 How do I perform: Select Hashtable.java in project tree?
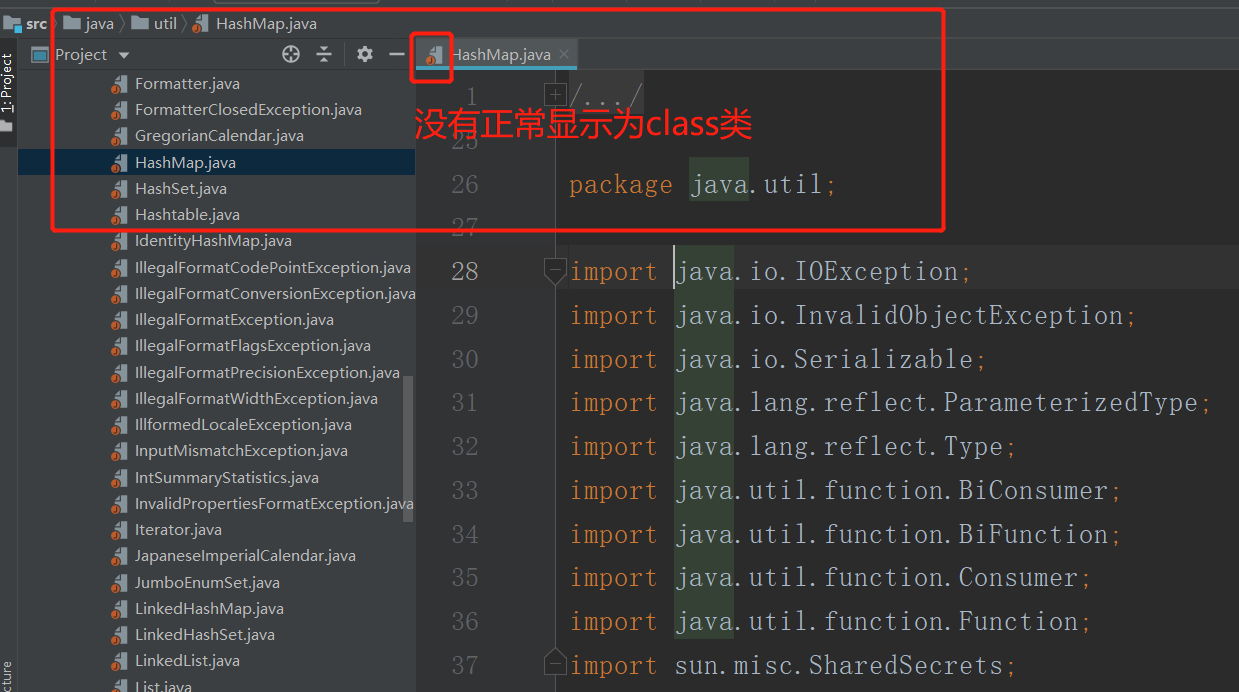click(187, 215)
